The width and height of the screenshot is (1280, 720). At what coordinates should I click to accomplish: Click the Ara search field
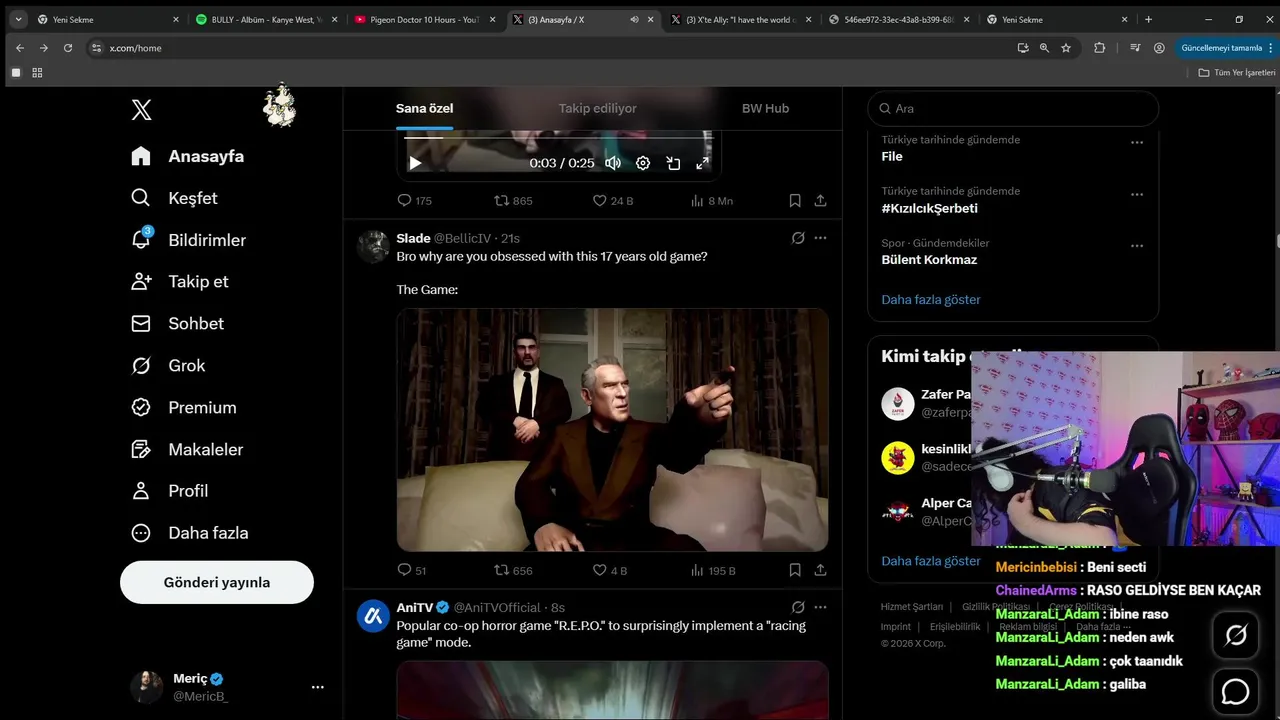(x=1013, y=108)
